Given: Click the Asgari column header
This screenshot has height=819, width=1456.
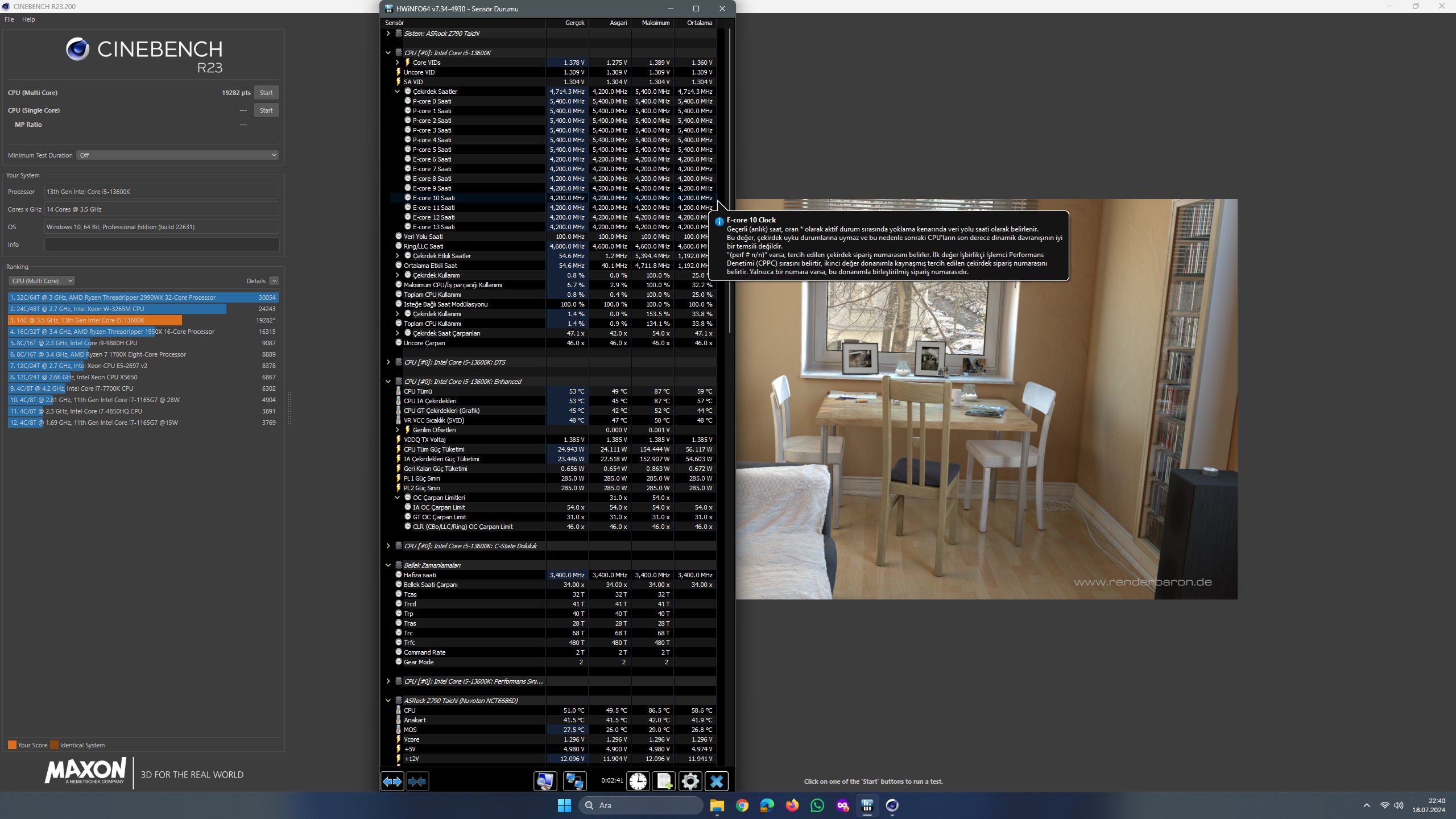Looking at the screenshot, I should [x=610, y=23].
